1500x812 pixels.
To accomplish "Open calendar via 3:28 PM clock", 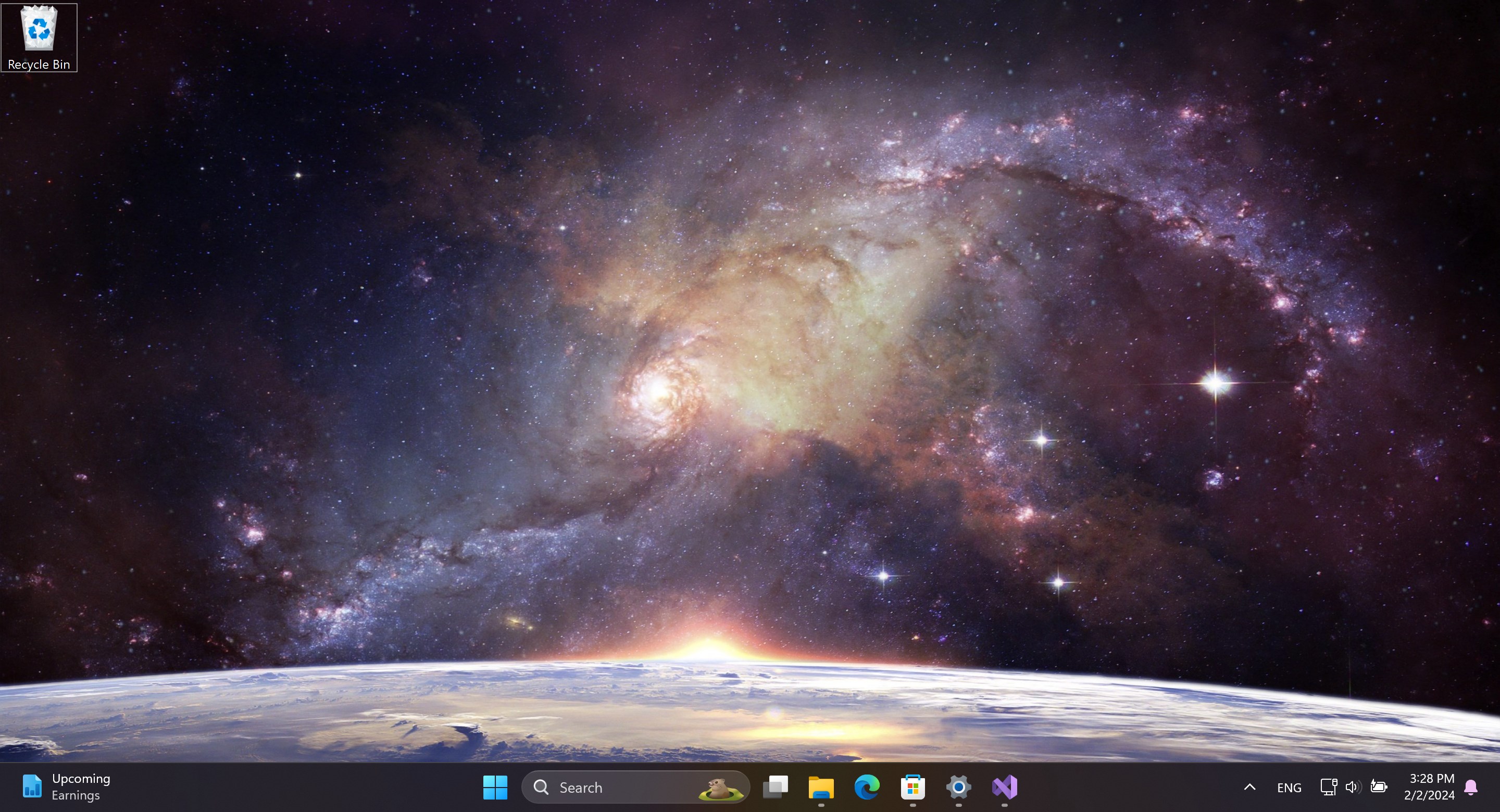I will [x=1430, y=786].
